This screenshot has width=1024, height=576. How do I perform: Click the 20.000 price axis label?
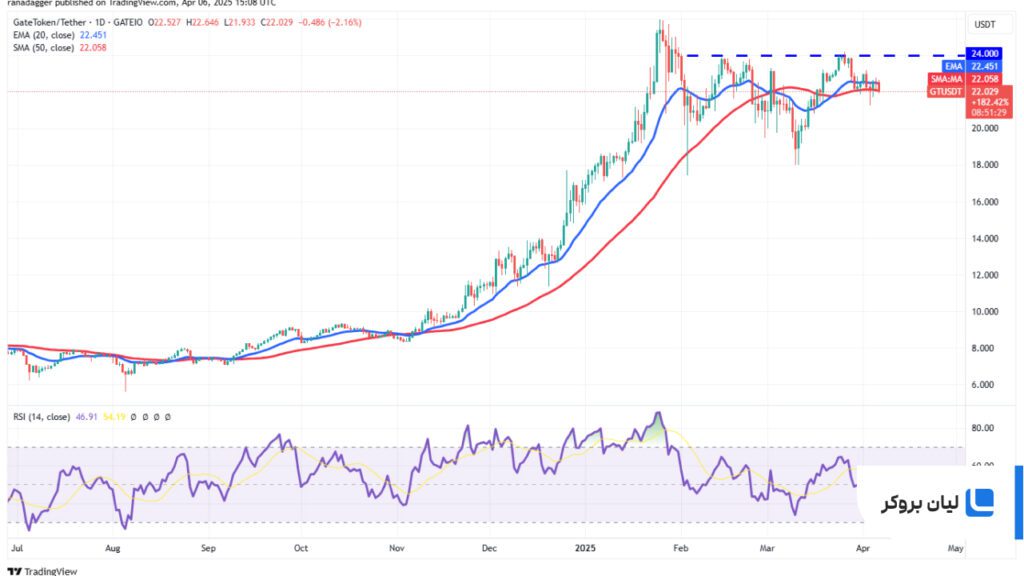coord(985,128)
